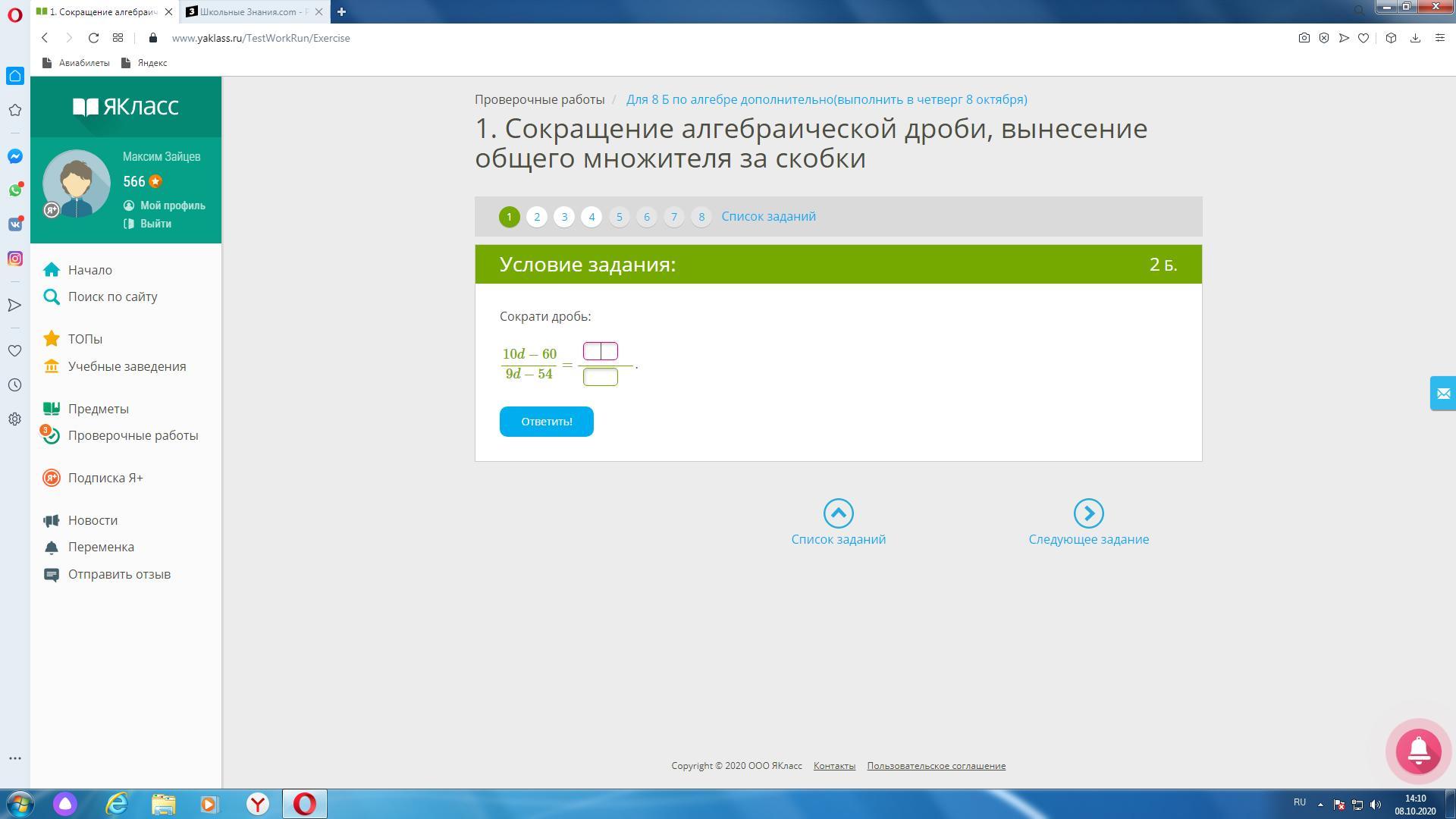Click the pink notification bell icon
Screen dimensions: 1456x819
pyautogui.click(x=1418, y=751)
